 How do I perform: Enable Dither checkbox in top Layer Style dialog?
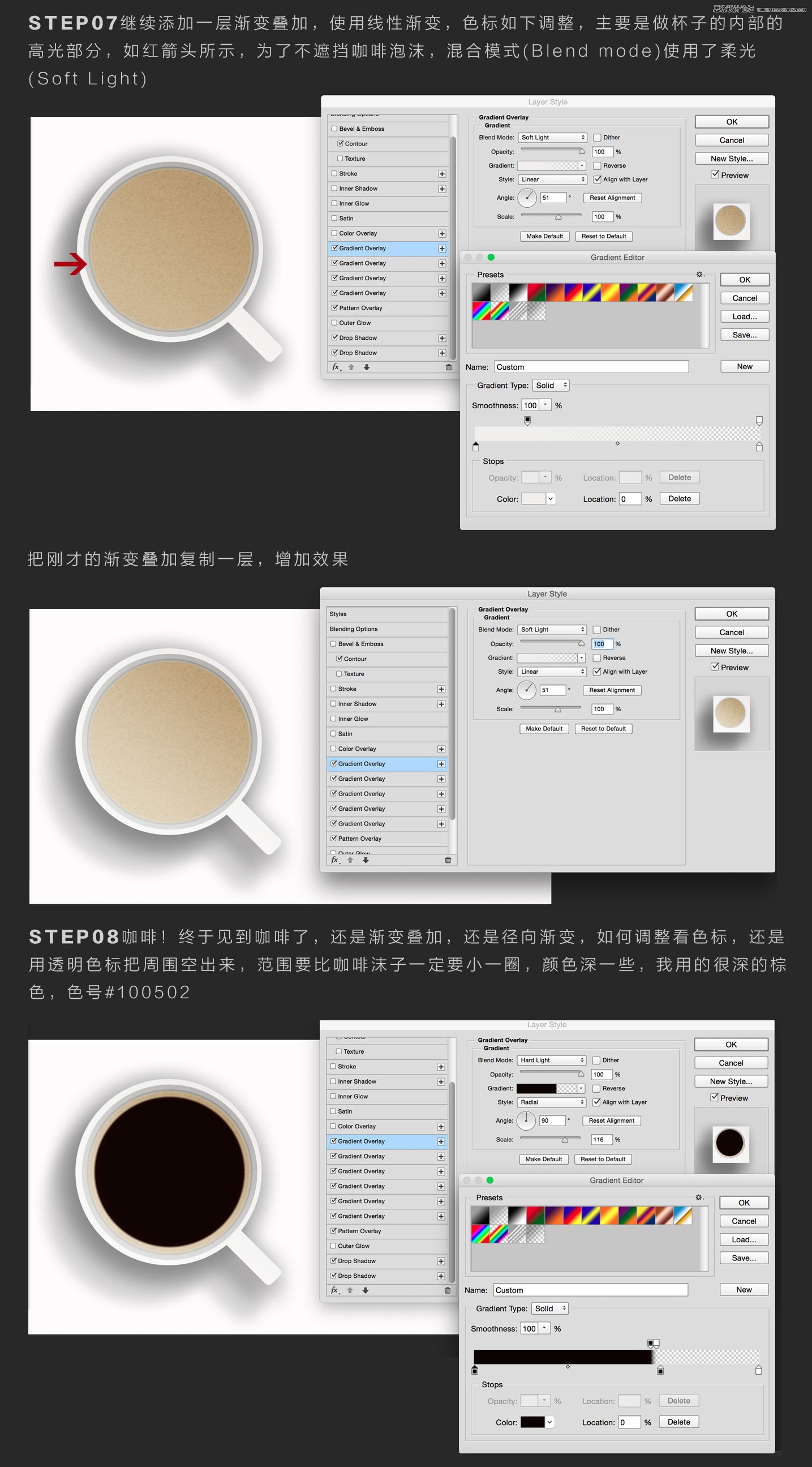(x=598, y=137)
